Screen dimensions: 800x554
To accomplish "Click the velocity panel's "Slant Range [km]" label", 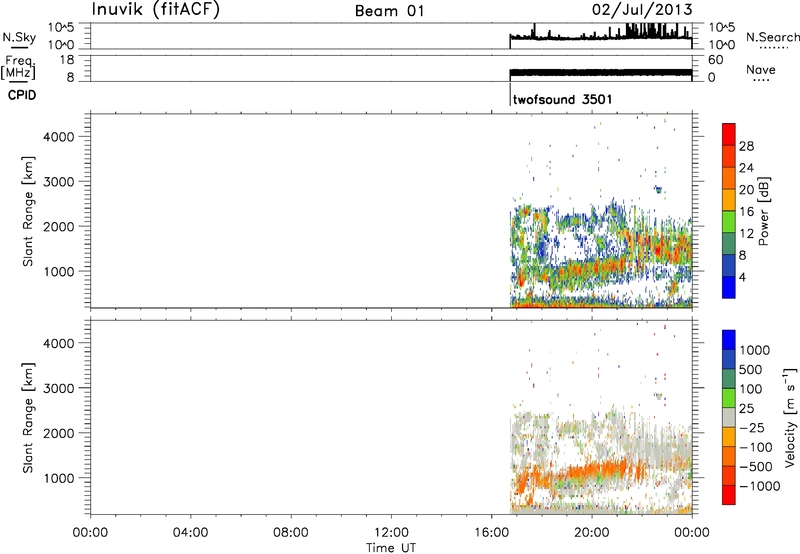I will pos(28,418).
